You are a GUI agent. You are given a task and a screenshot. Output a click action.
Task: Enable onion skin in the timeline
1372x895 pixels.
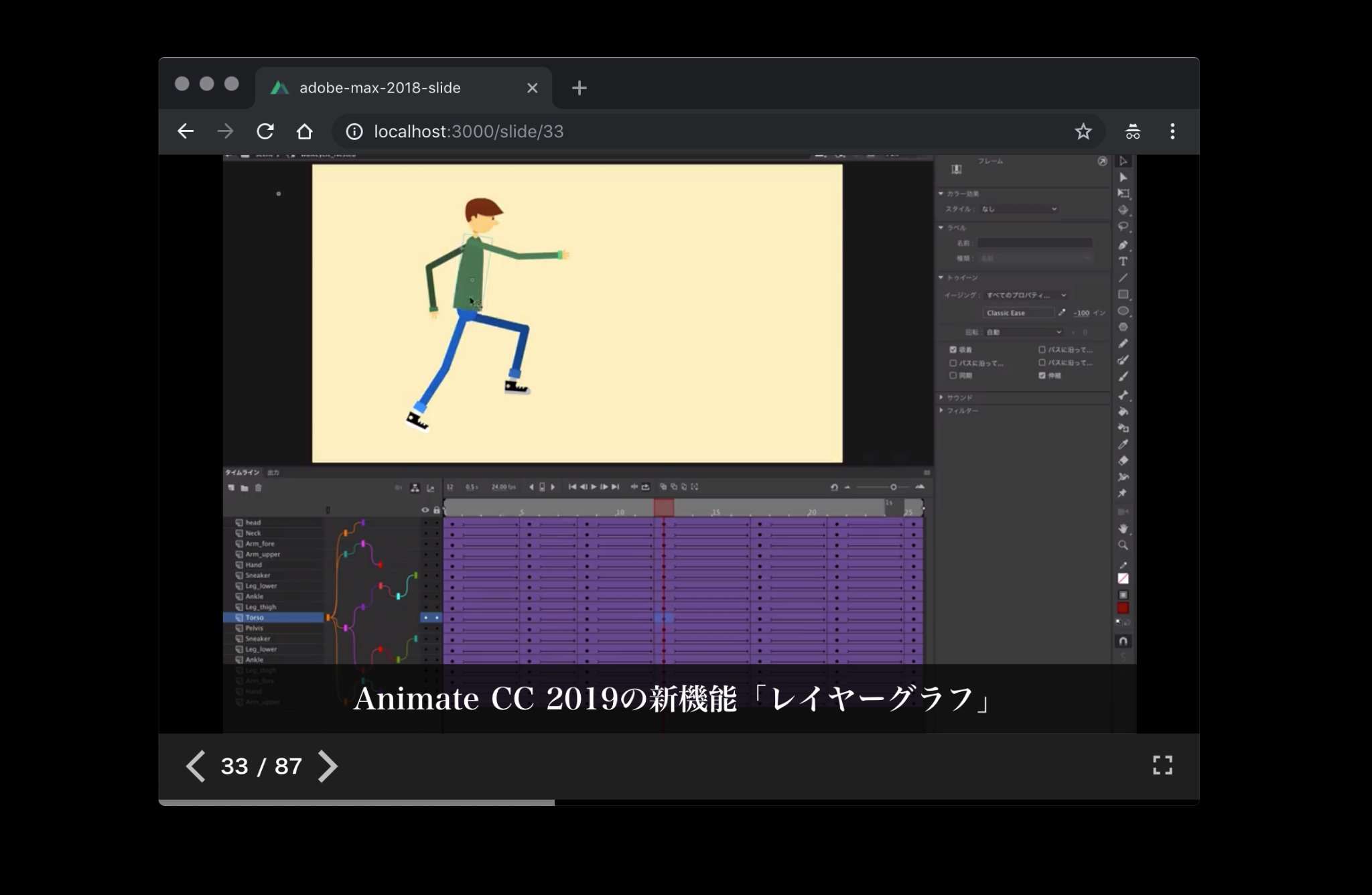[663, 487]
